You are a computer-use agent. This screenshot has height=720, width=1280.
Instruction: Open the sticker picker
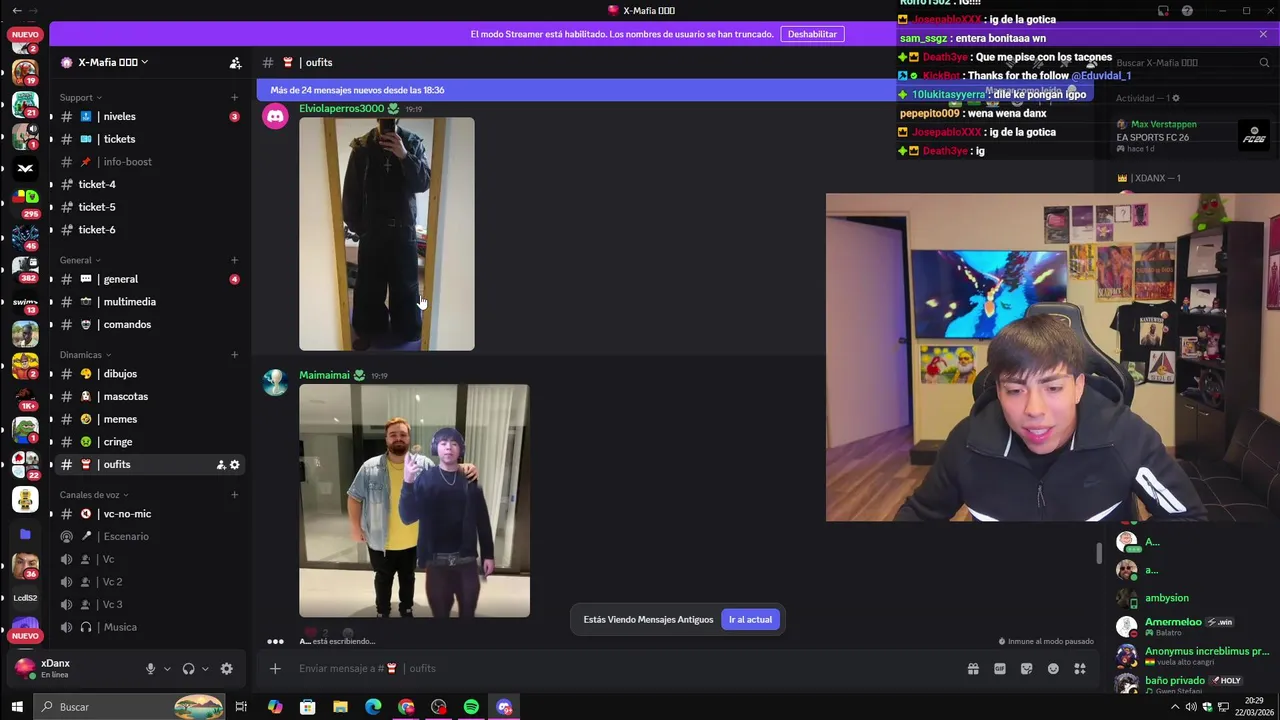click(x=1027, y=669)
